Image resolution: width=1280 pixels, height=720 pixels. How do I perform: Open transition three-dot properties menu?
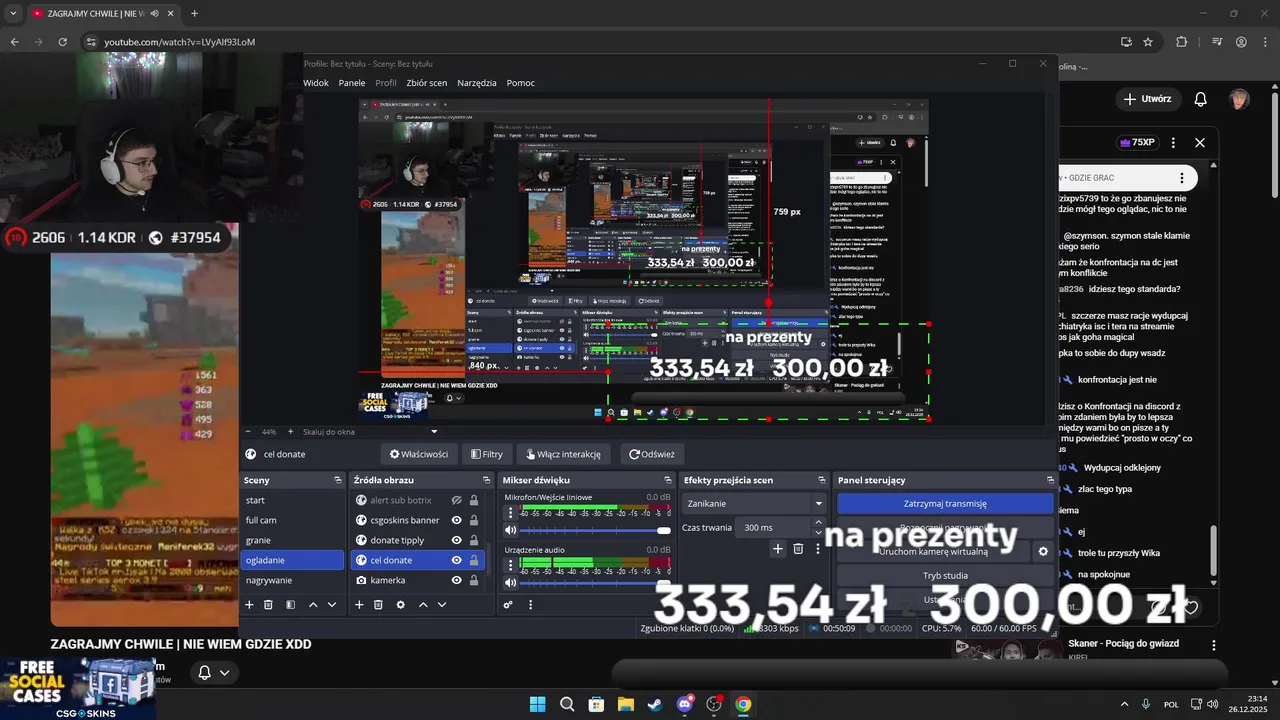point(817,548)
